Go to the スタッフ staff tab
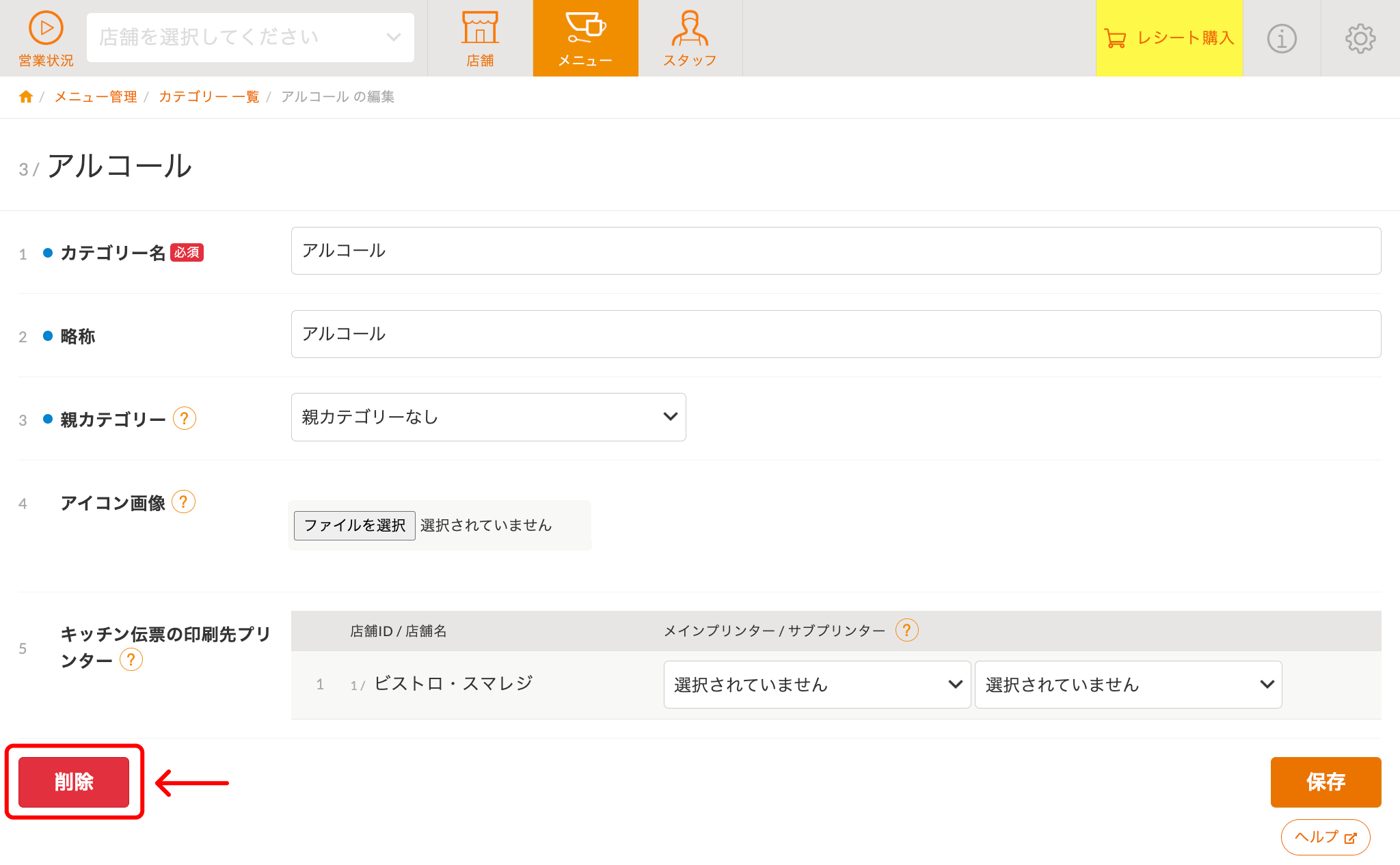Screen dimensions: 1400x865 click(690, 38)
